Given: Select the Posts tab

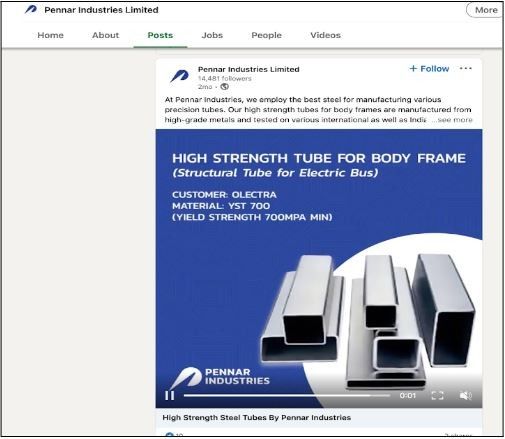Looking at the screenshot, I should click(160, 35).
